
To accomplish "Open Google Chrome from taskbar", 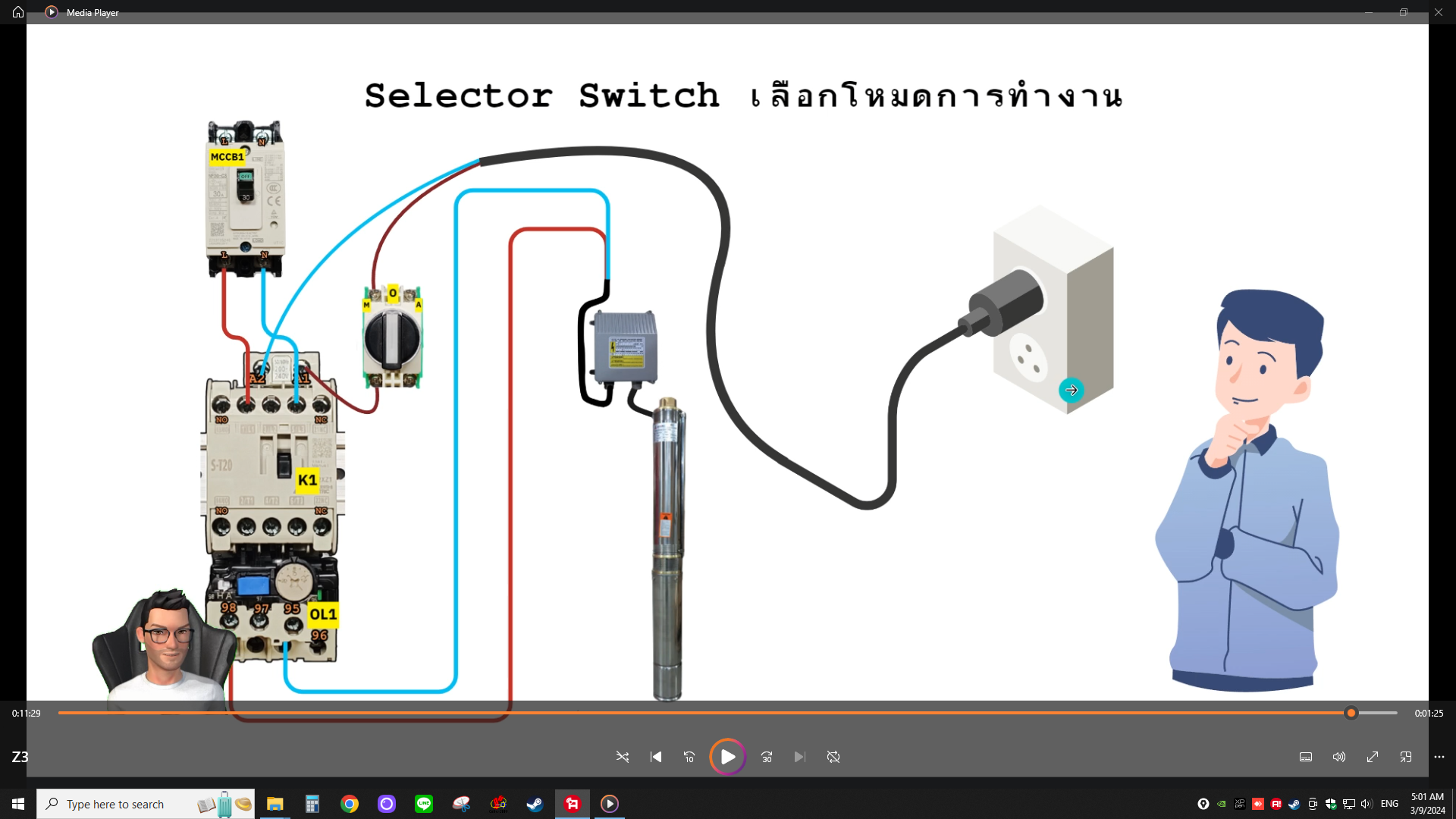I will [350, 804].
